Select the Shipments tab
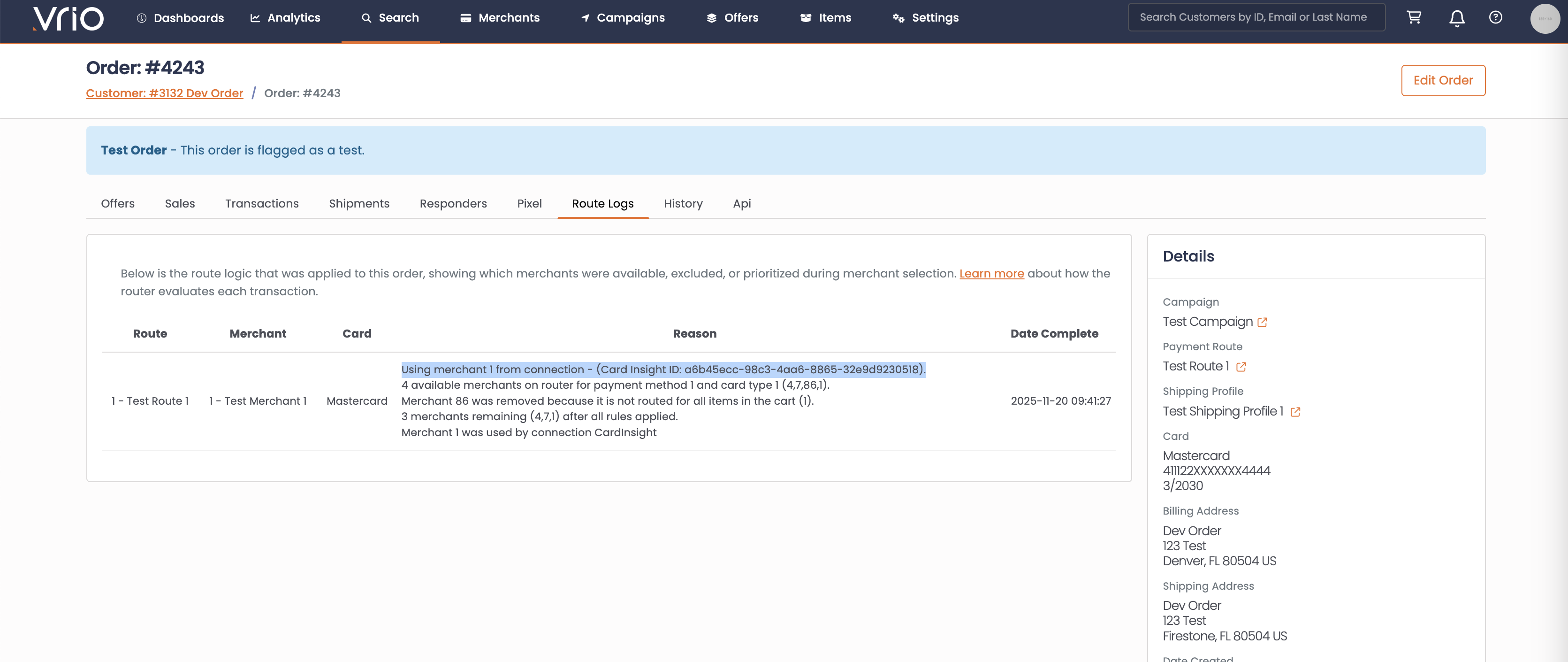Viewport: 1568px width, 662px height. pos(359,203)
